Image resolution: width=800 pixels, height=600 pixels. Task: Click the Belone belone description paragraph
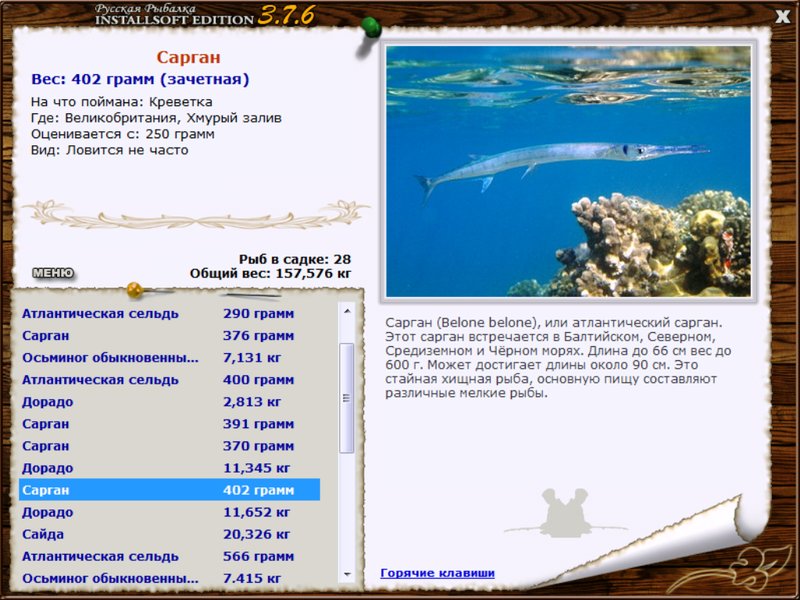coord(558,358)
